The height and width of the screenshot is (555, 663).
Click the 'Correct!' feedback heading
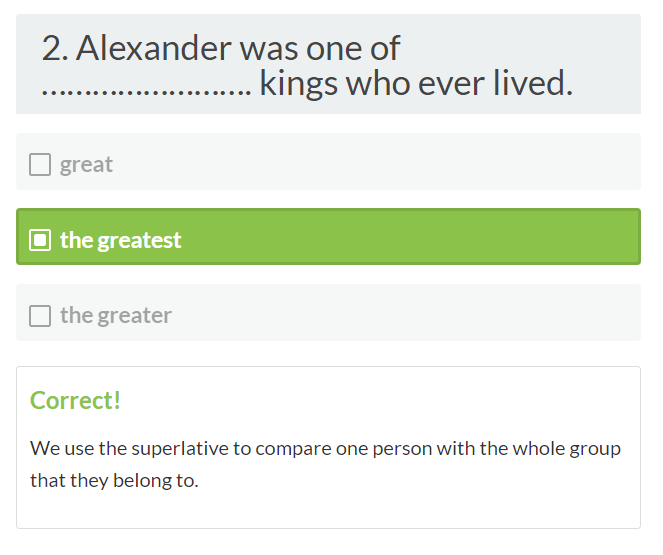[75, 400]
